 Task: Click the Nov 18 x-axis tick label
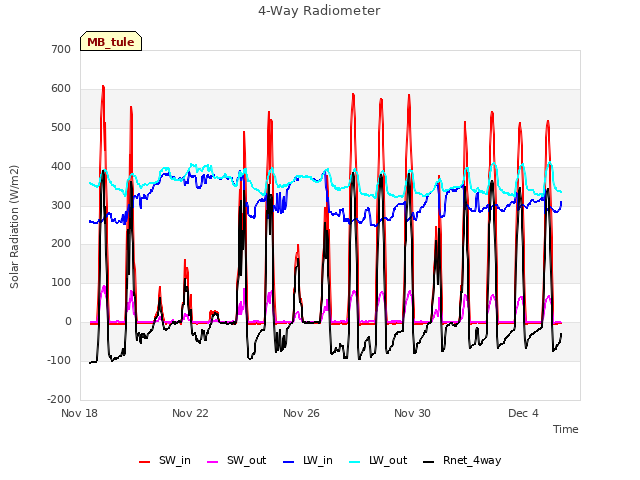(x=80, y=413)
